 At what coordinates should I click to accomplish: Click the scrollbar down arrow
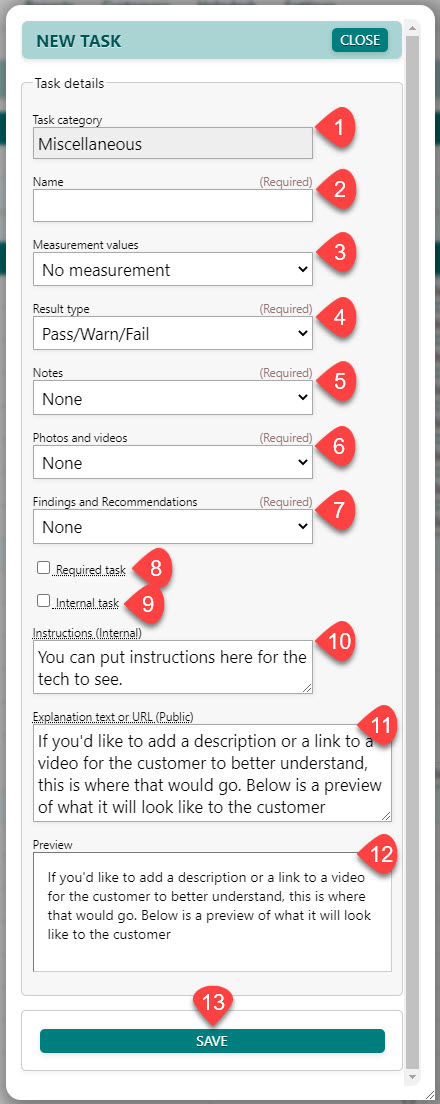pyautogui.click(x=413, y=1078)
